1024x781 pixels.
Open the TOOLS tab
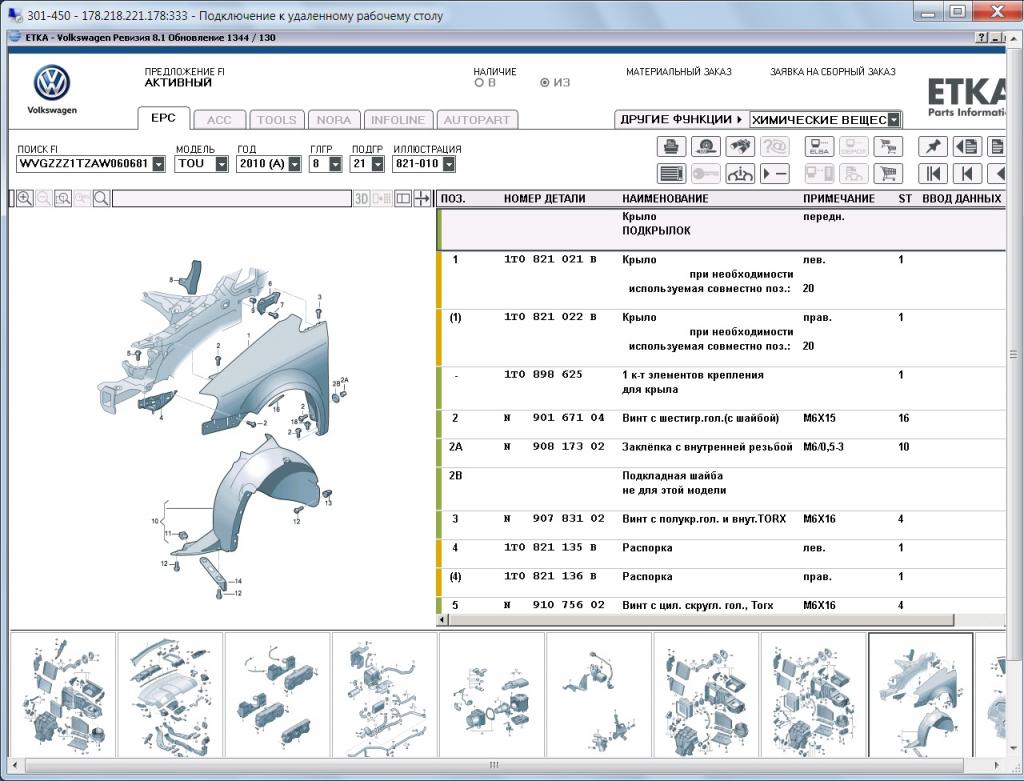277,120
